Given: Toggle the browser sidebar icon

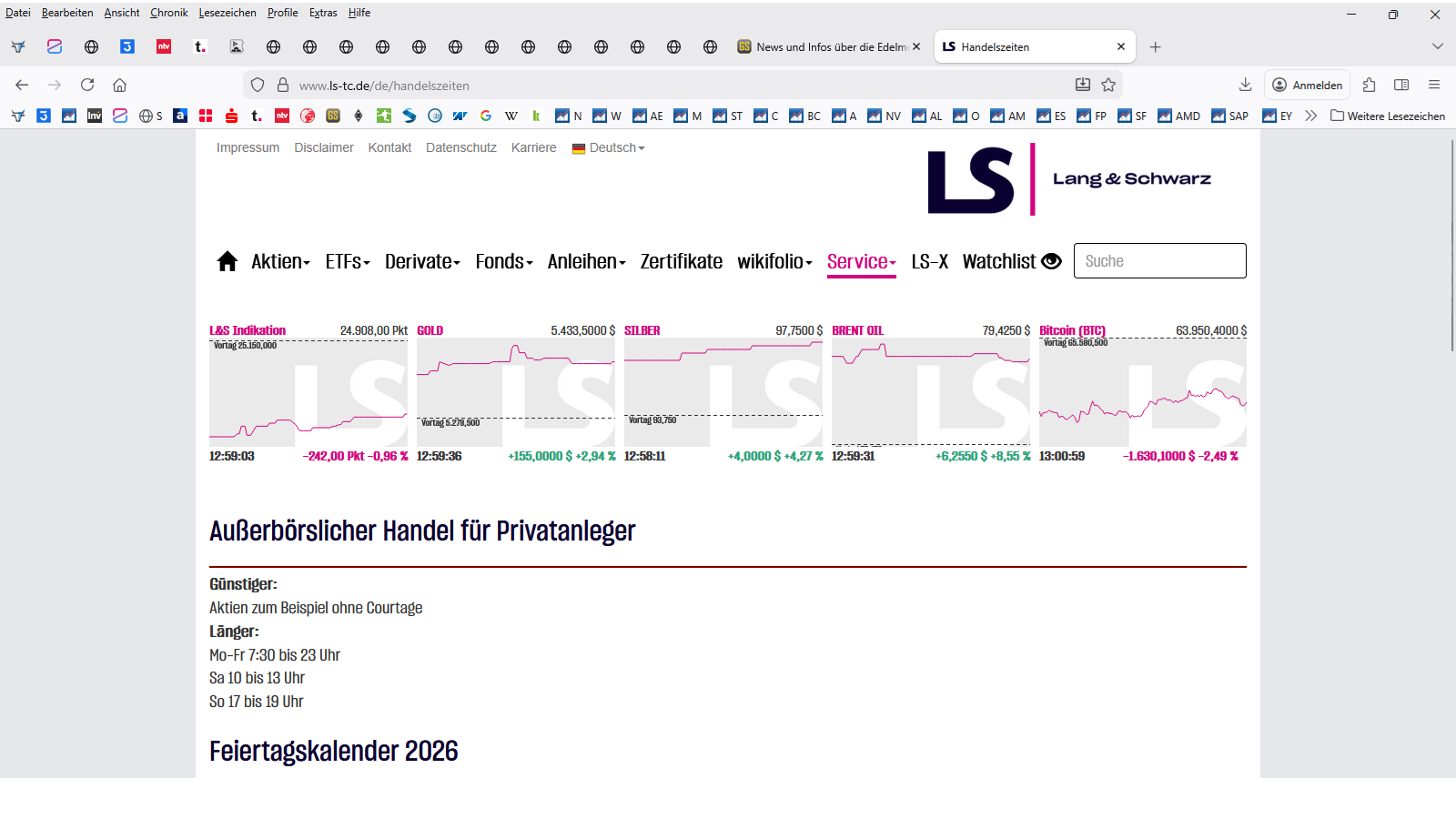Looking at the screenshot, I should click(1401, 85).
